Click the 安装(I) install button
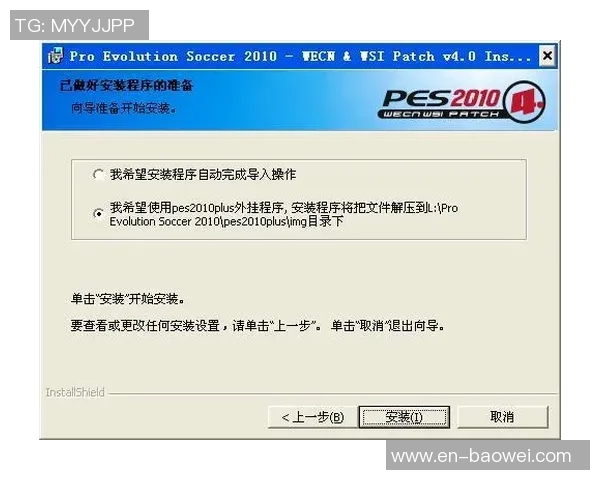 [404, 417]
